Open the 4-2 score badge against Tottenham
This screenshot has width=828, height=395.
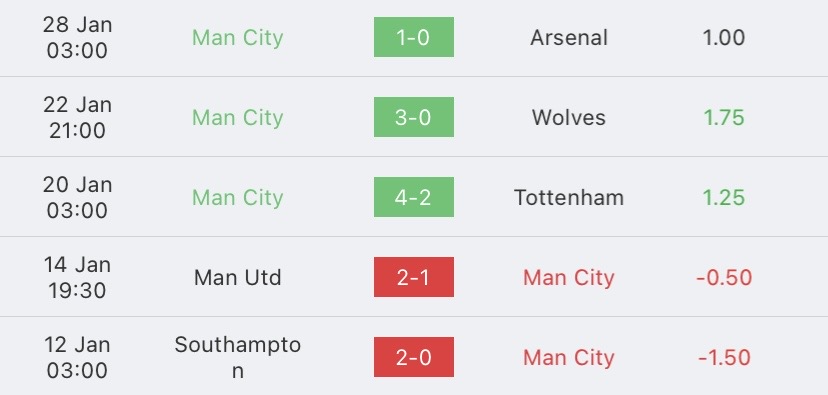(x=413, y=197)
